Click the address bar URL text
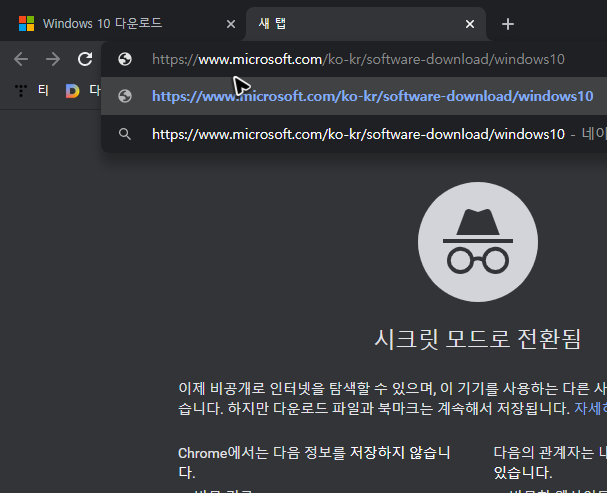607x493 pixels. coord(358,59)
